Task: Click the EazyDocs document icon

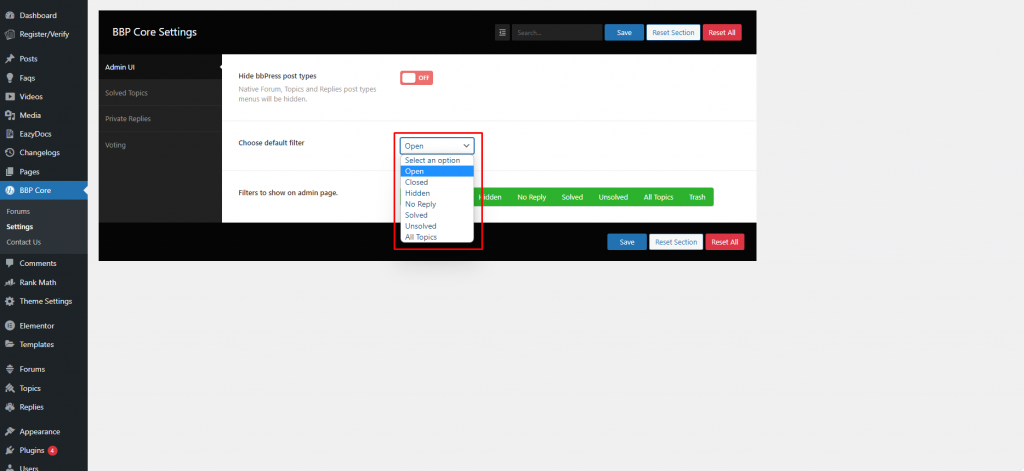Action: (x=10, y=134)
